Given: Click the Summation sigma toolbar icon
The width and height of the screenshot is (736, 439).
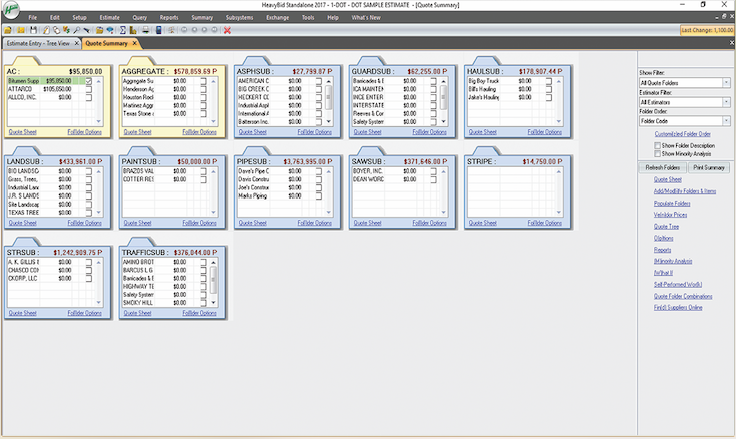Looking at the screenshot, I should pos(122,31).
